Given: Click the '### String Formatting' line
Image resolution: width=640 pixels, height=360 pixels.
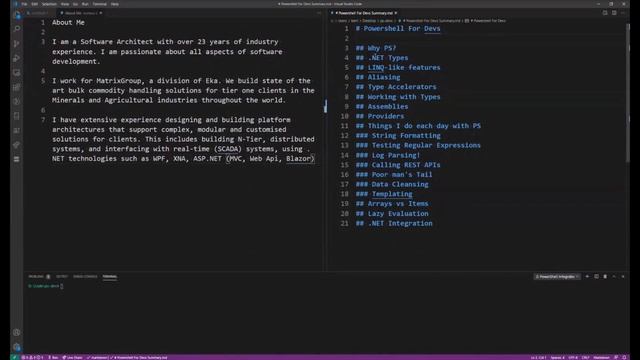Looking at the screenshot, I should click(x=398, y=136).
